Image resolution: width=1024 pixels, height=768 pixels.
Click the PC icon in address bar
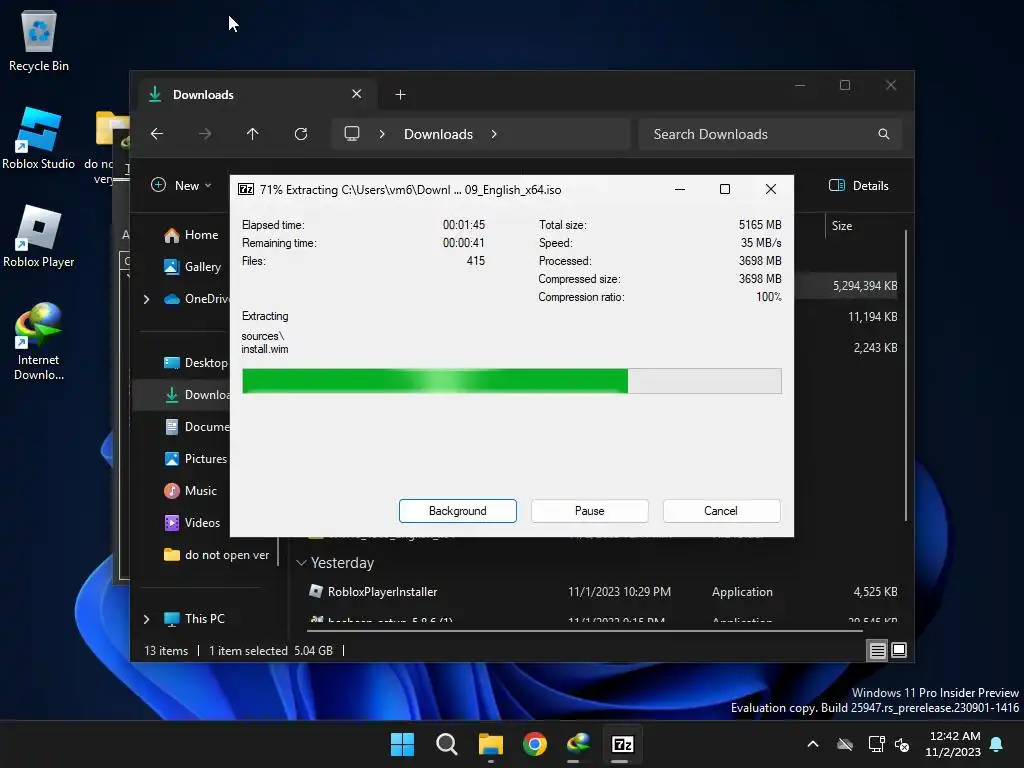[x=352, y=134]
